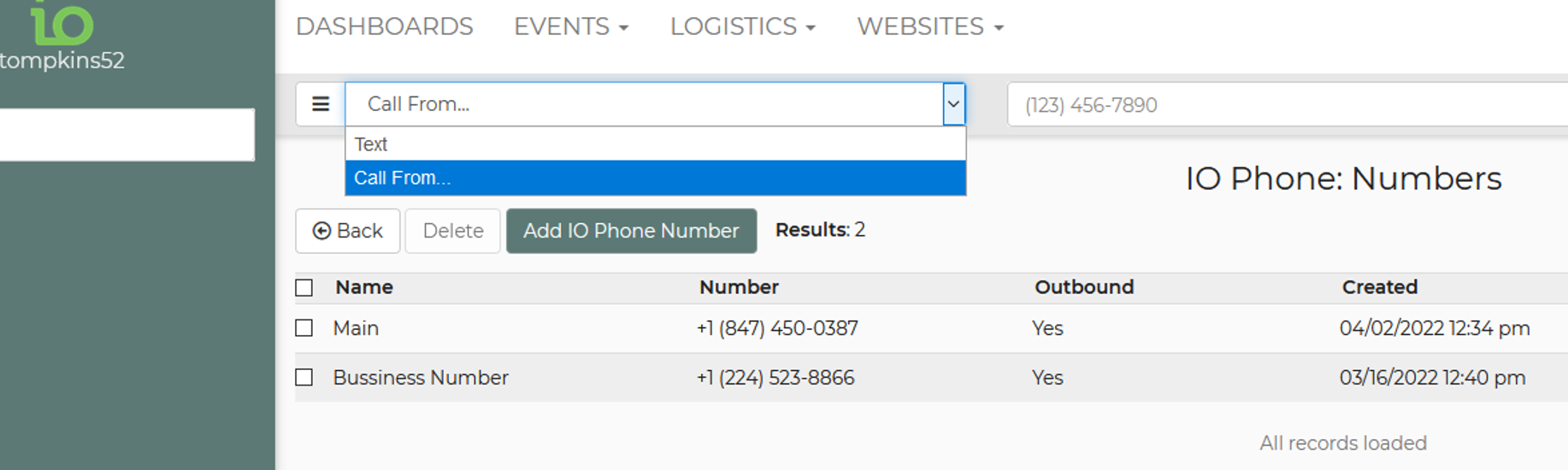The height and width of the screenshot is (470, 1568).
Task: Go to Dashboards
Action: (384, 26)
